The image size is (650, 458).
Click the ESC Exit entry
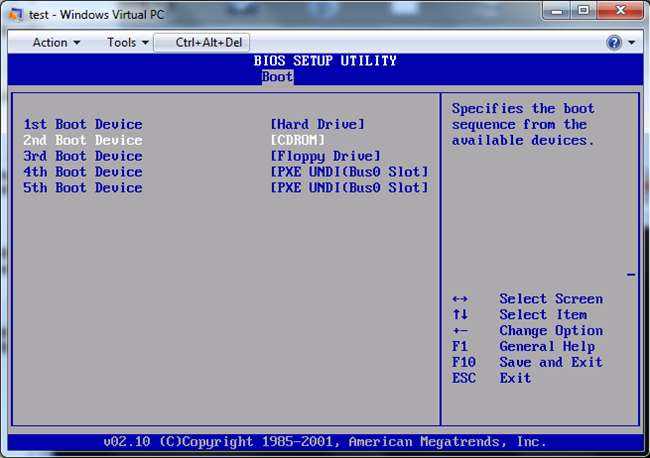[492, 378]
